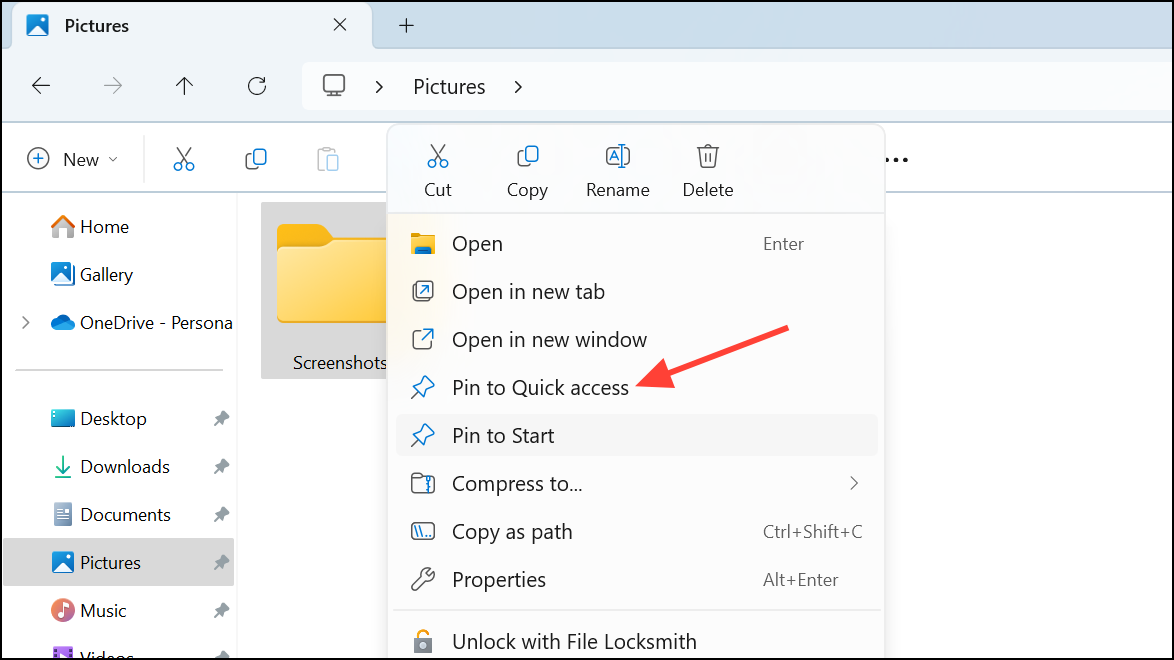Open the See more ellipsis menu
Image resolution: width=1174 pixels, height=660 pixels.
click(x=895, y=159)
